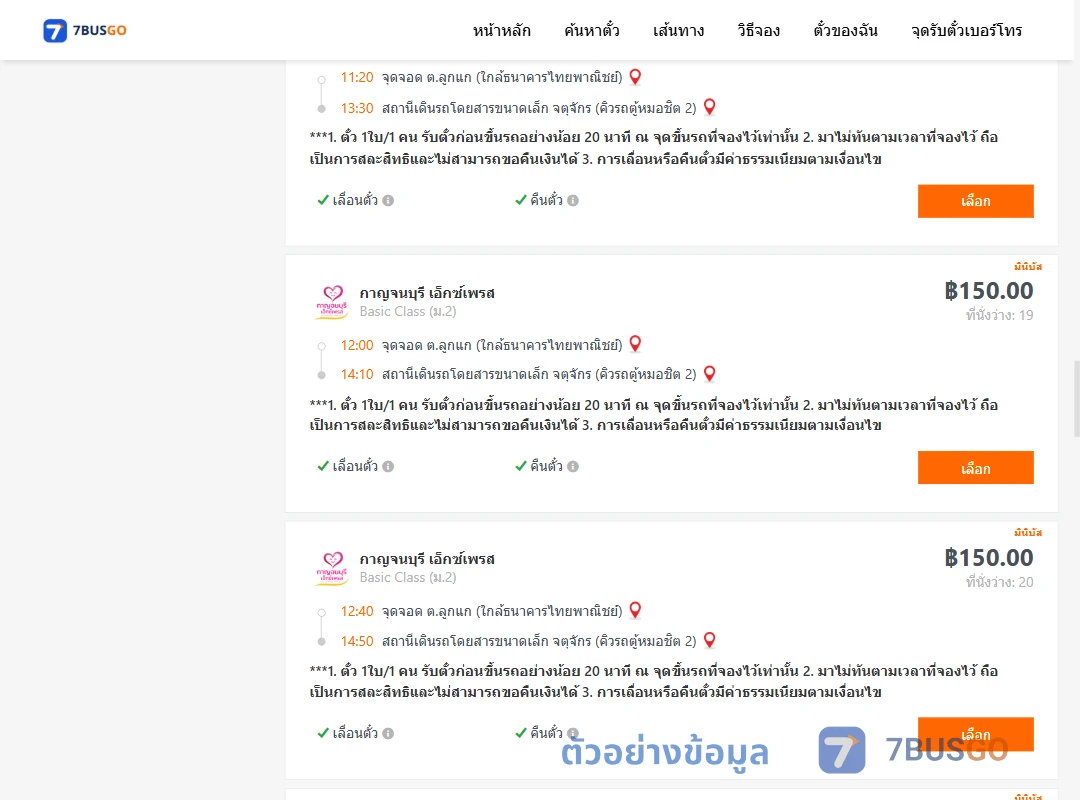Click the page vertical scrollbar thumb
This screenshot has width=1080, height=800.
click(1077, 398)
